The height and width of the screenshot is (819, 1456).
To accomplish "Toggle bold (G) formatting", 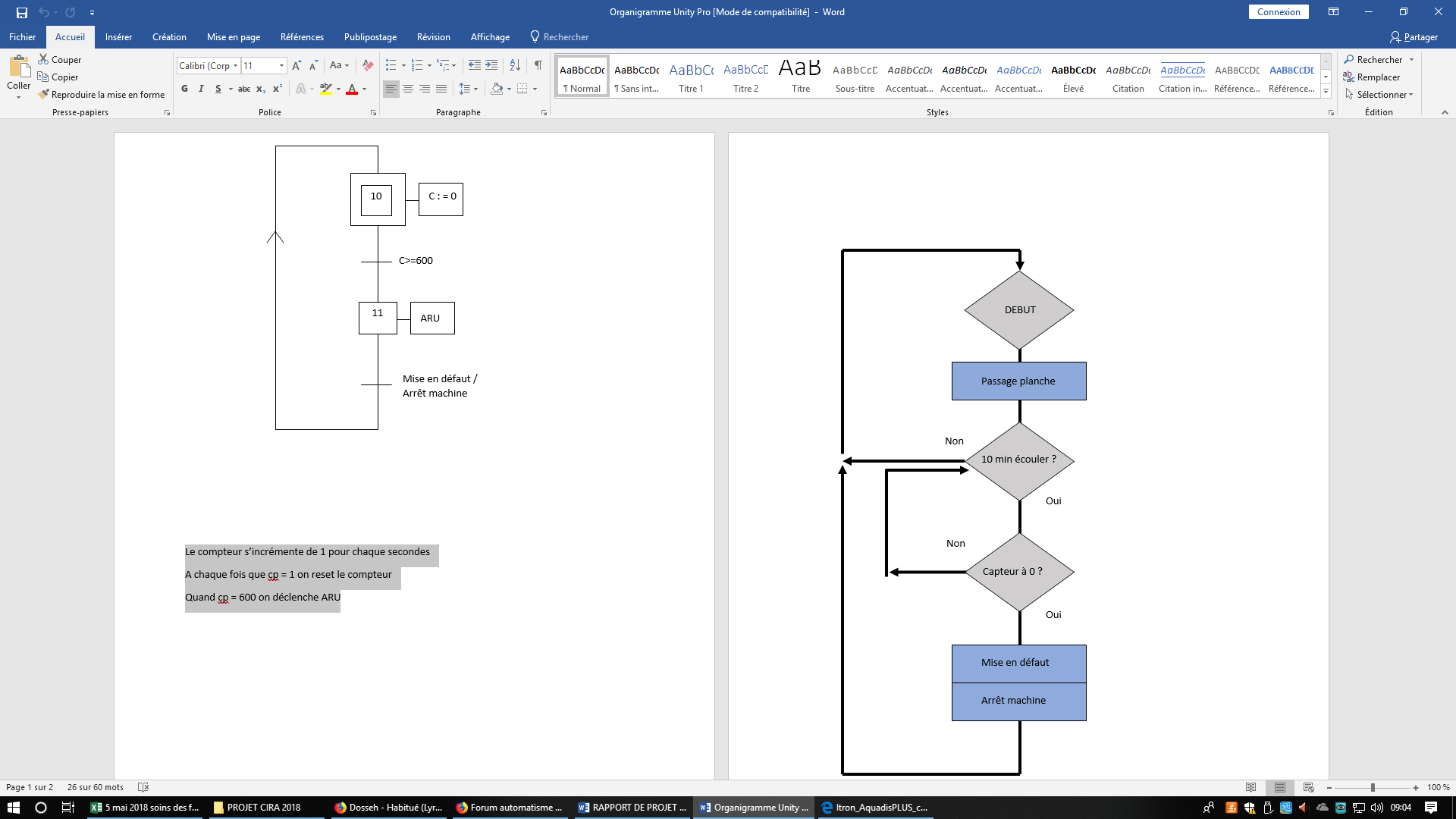I will 184,89.
